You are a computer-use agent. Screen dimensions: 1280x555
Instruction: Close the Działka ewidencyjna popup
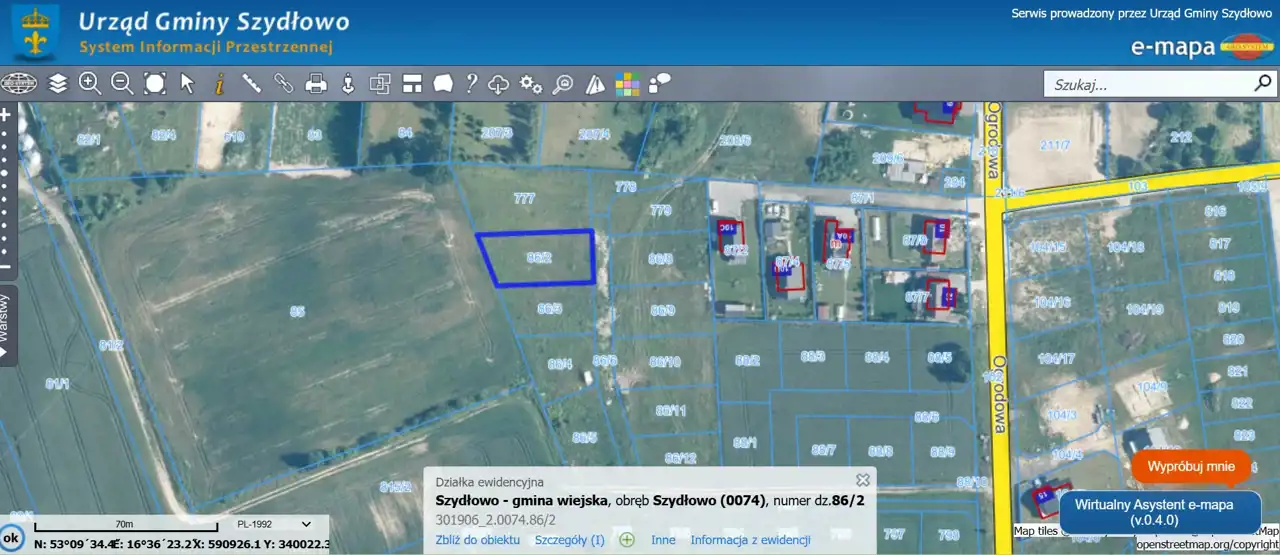[863, 480]
